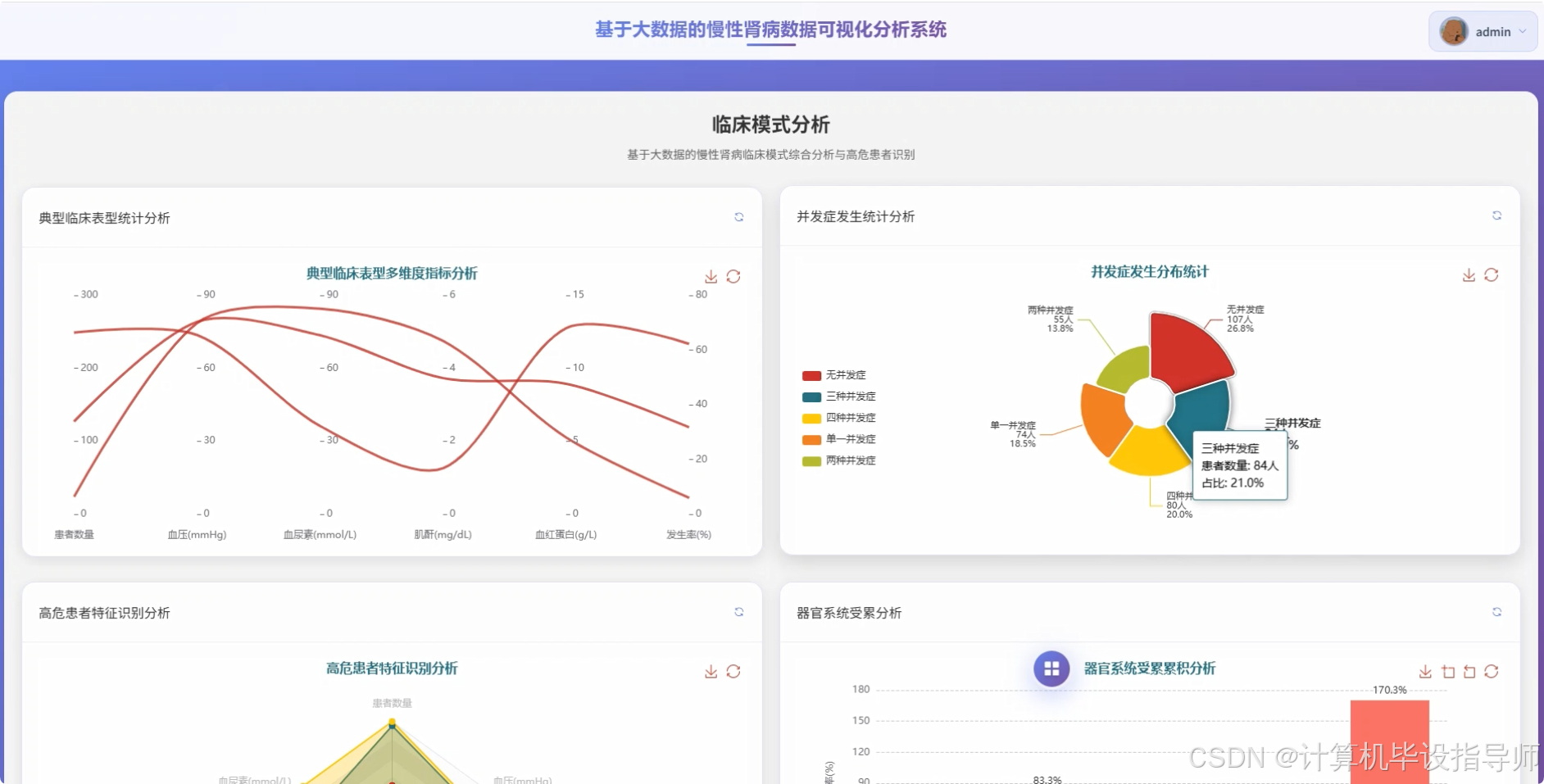
Task: Click the 两种并发症 55人 13.8% pie label
Action: pos(1051,319)
